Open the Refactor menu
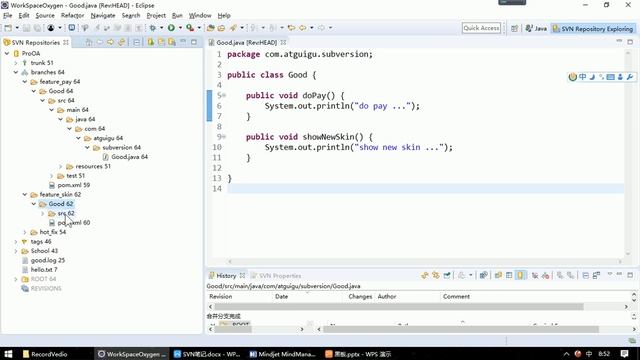Screen dimensions: 640x360 tap(72, 16)
